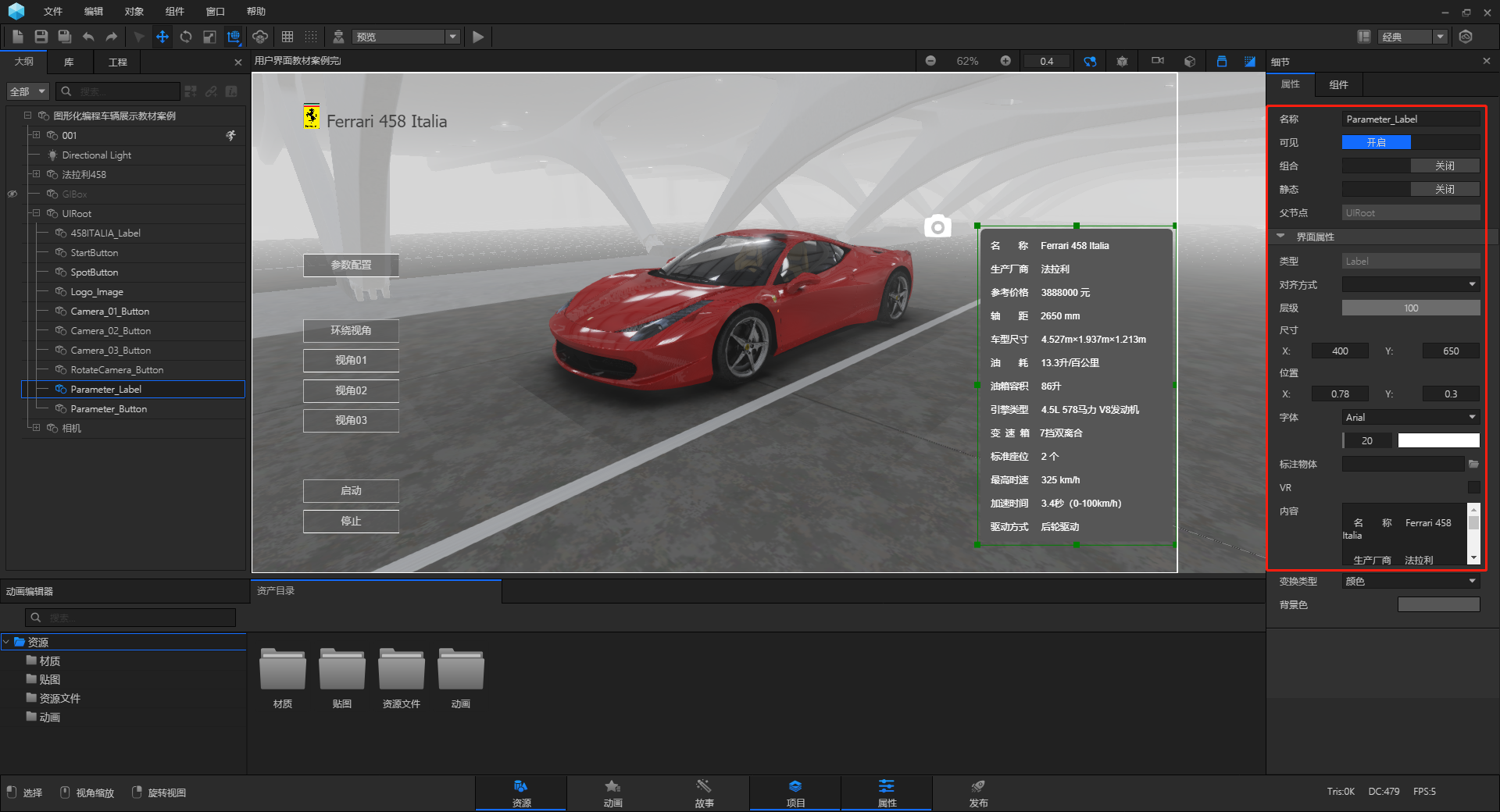Collapse the 界面属性 section
The width and height of the screenshot is (1500, 812).
tap(1280, 236)
